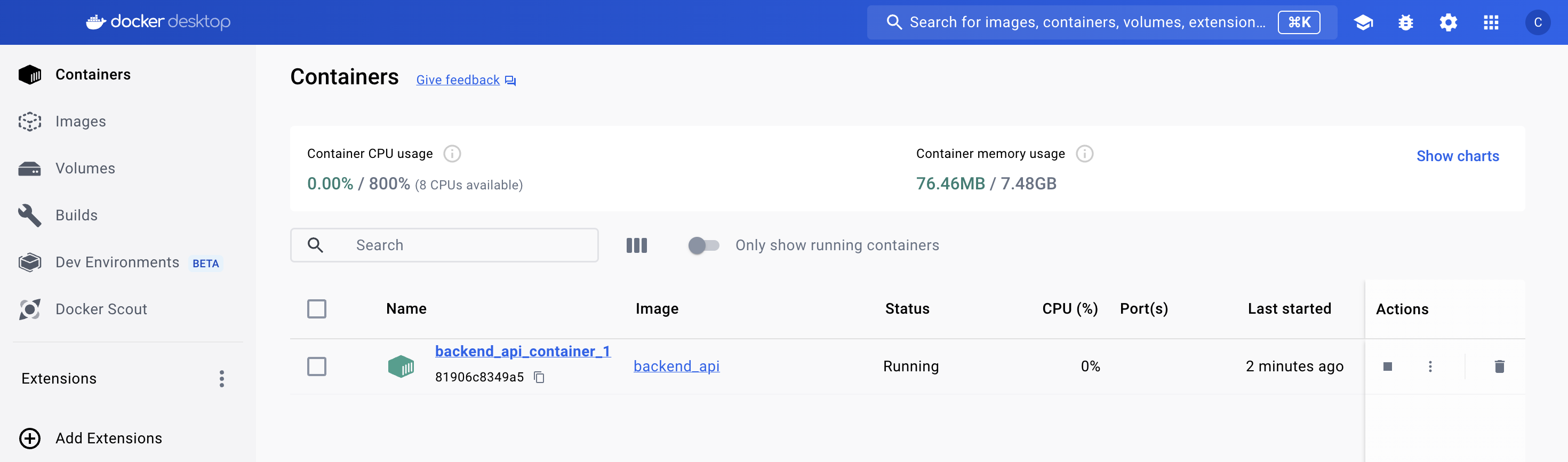Screen dimensions: 1568x462
Task: Click the magnifier icon in the global search bar
Action: 893,22
